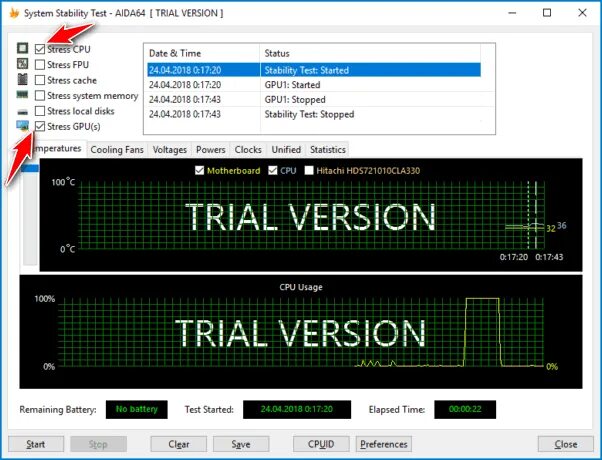Click the Date & Time column header
Image resolution: width=602 pixels, height=460 pixels.
pyautogui.click(x=202, y=53)
